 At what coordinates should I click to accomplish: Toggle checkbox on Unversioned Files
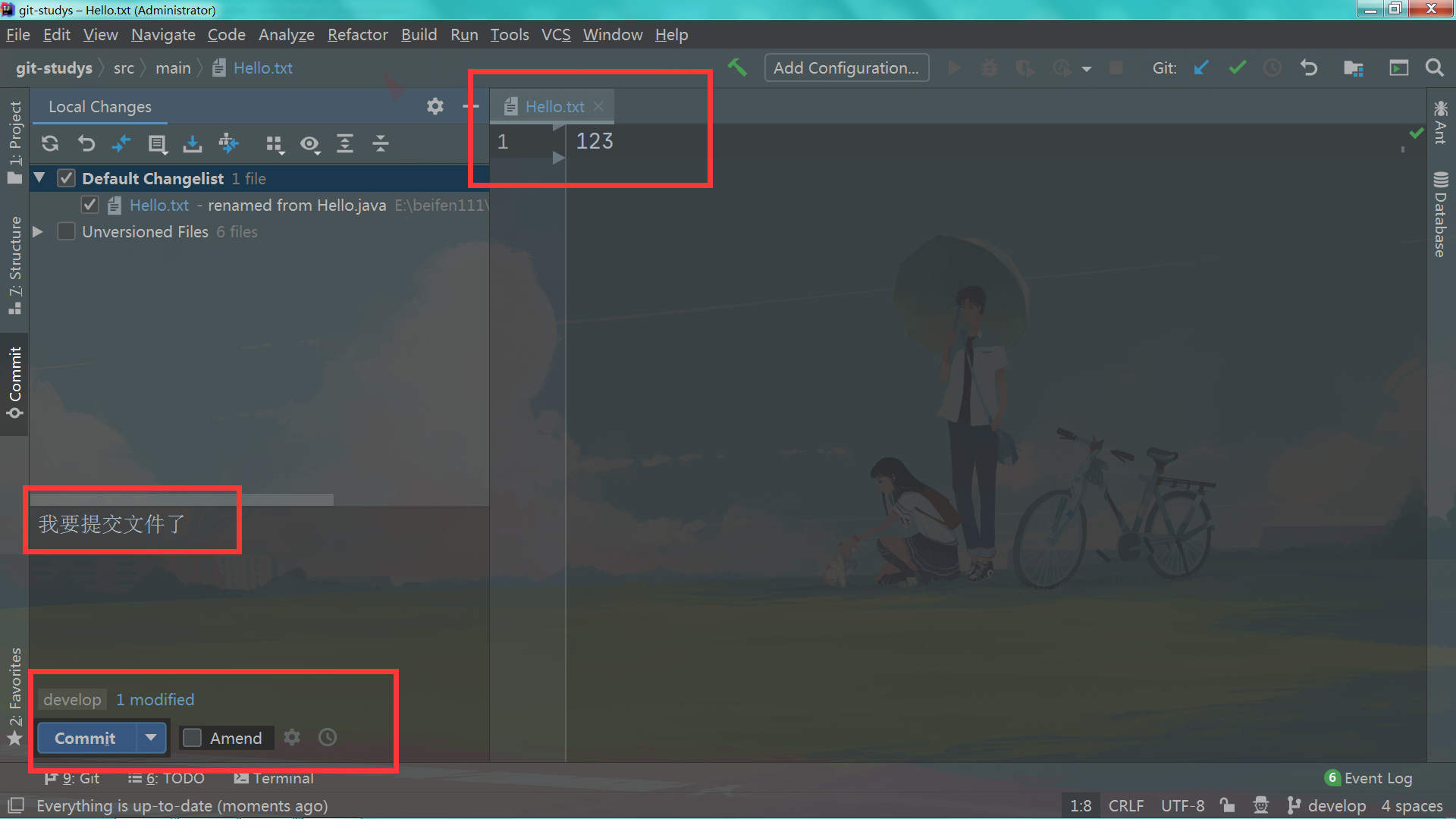click(x=66, y=232)
